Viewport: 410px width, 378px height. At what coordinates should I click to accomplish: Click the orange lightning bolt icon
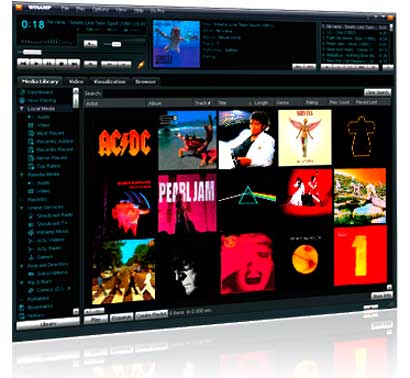[x=141, y=64]
